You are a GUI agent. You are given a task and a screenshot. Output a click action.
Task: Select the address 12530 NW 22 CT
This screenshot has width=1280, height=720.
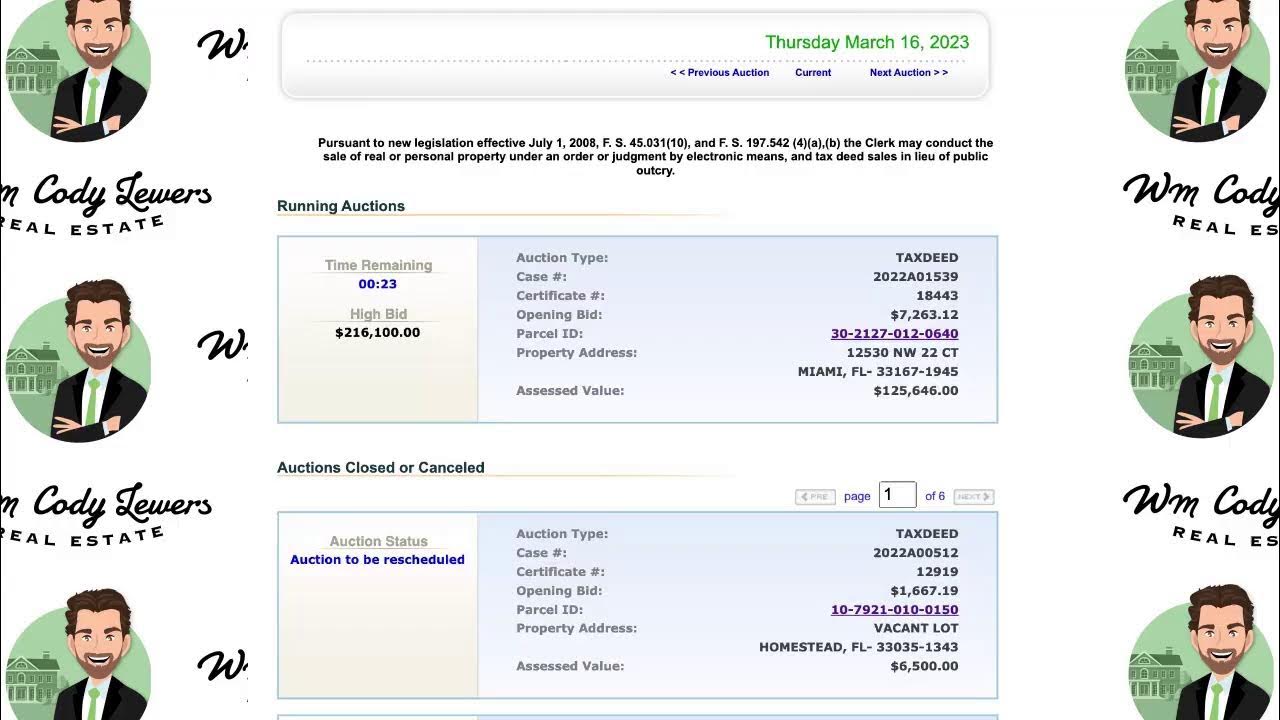(x=902, y=353)
